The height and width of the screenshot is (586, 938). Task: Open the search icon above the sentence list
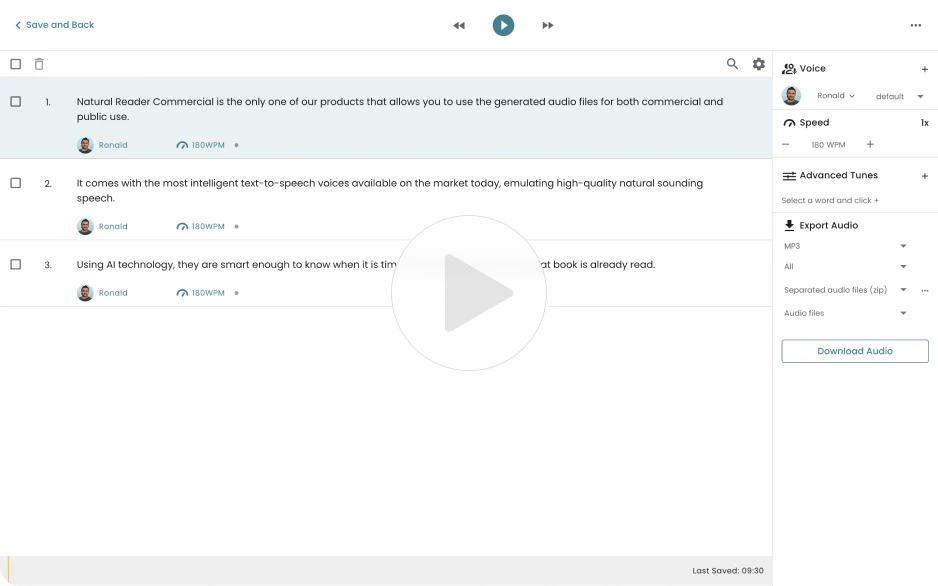coord(732,63)
